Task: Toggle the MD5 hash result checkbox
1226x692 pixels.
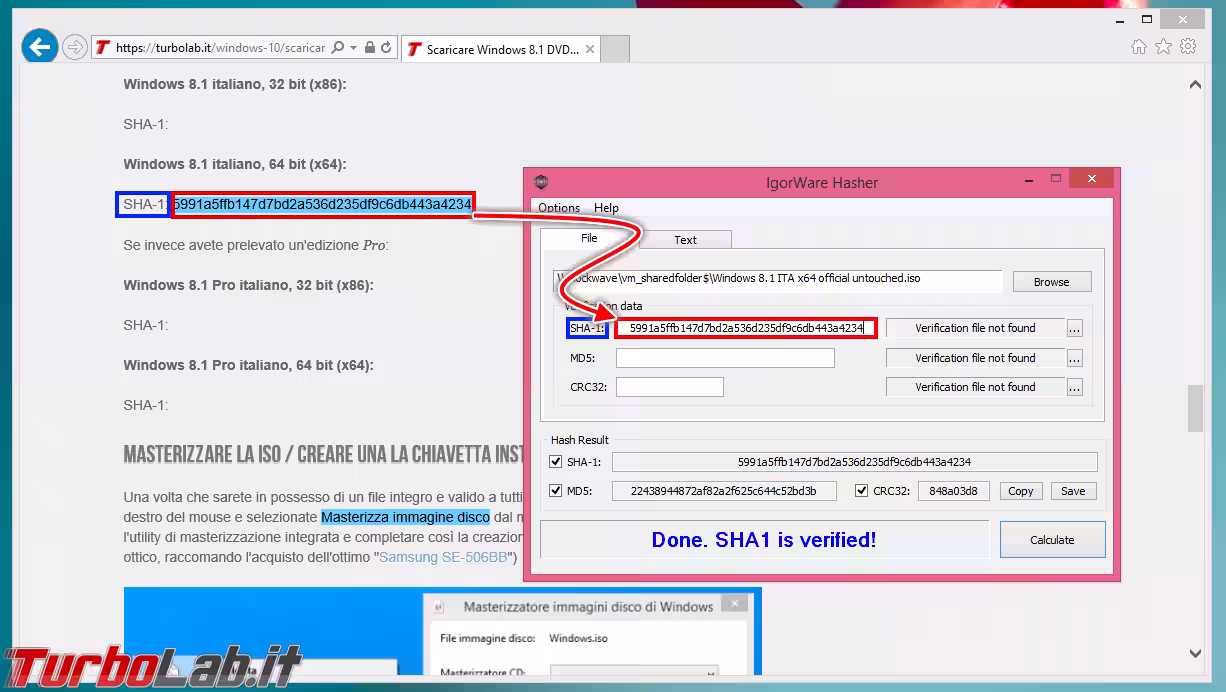Action: (x=556, y=491)
